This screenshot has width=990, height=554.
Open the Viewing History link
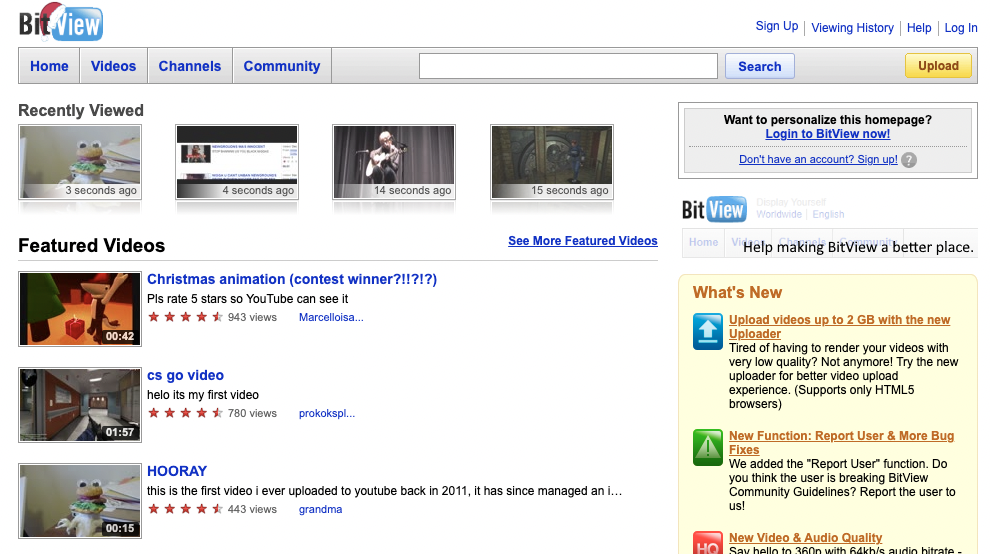(852, 28)
